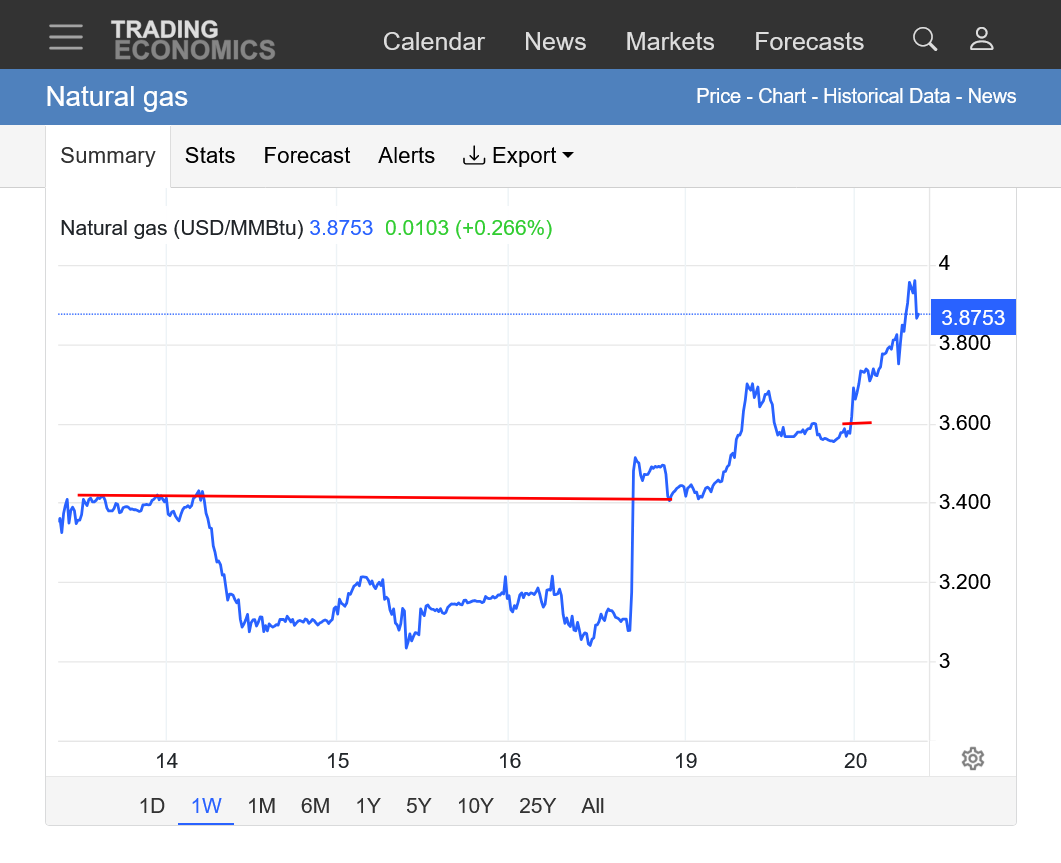Open the hamburger navigation menu

pos(66,37)
